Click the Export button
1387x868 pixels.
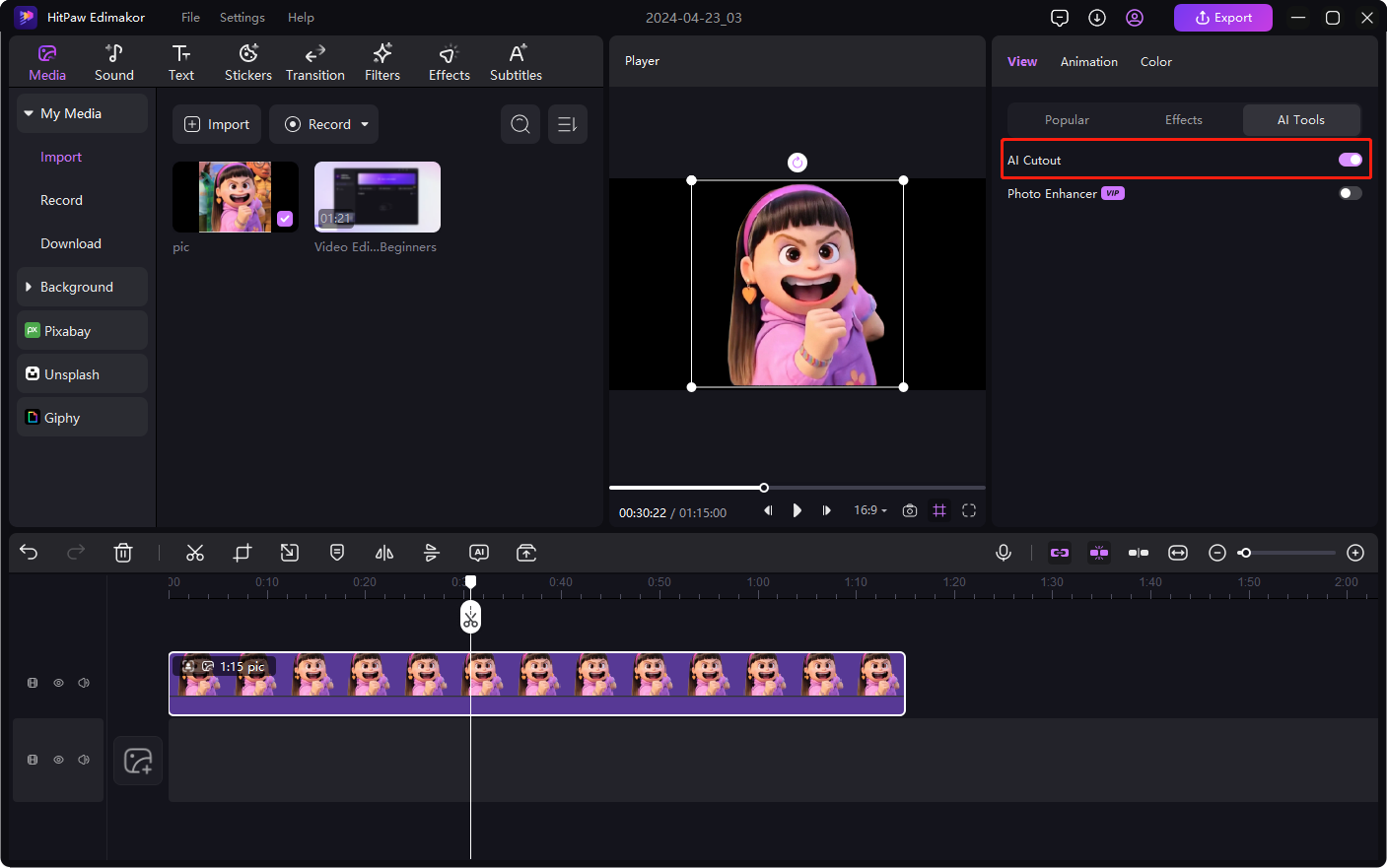1222,18
